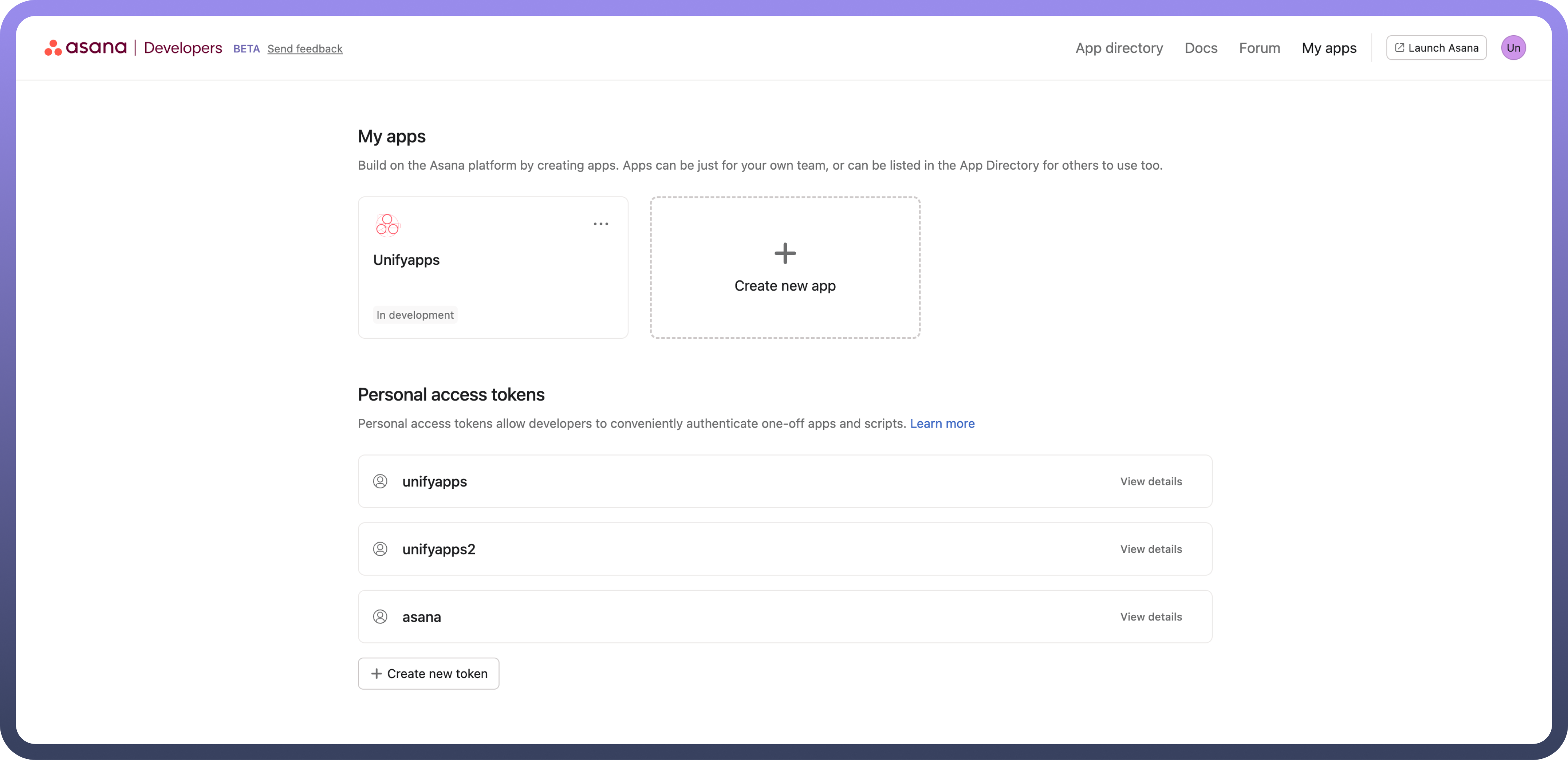This screenshot has width=1568, height=760.
Task: Click the user icon beside unifyapps token
Action: (380, 481)
